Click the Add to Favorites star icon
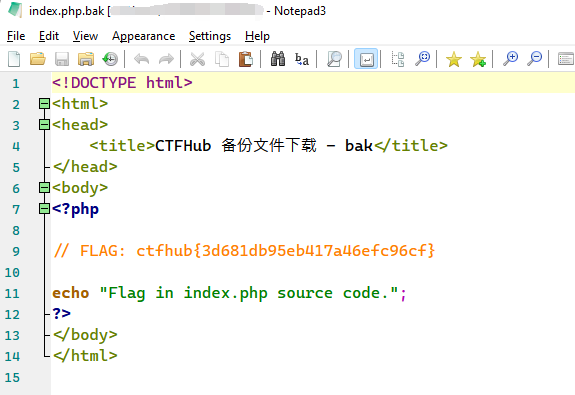Image resolution: width=575 pixels, height=395 pixels. (x=478, y=59)
